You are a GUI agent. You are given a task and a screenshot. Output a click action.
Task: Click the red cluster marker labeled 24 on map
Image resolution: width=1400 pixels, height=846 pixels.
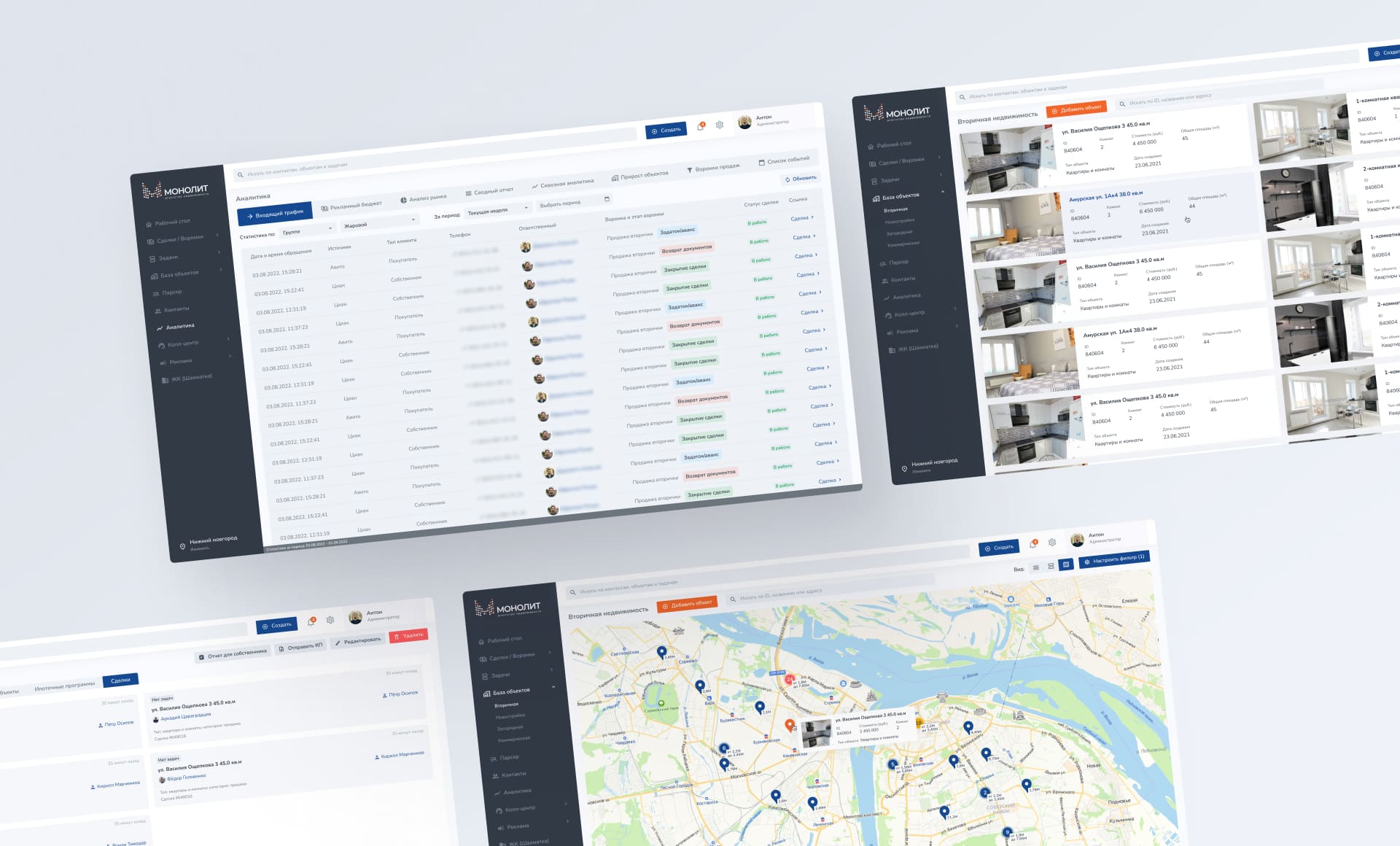[x=789, y=679]
